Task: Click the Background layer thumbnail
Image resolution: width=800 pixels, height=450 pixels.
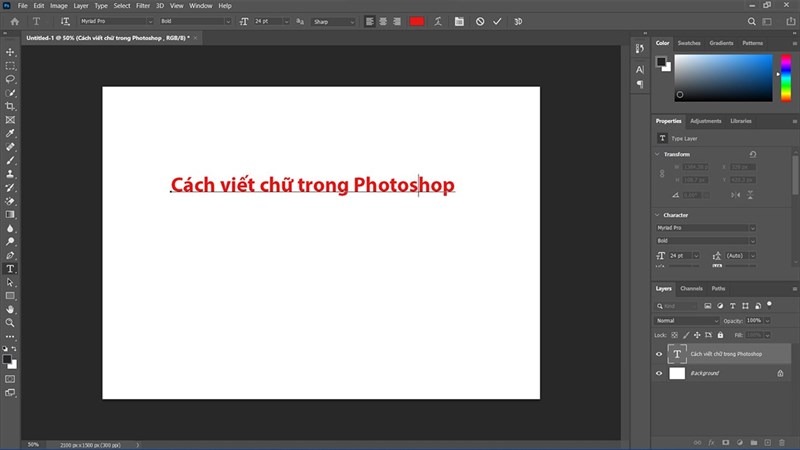Action: [x=677, y=373]
